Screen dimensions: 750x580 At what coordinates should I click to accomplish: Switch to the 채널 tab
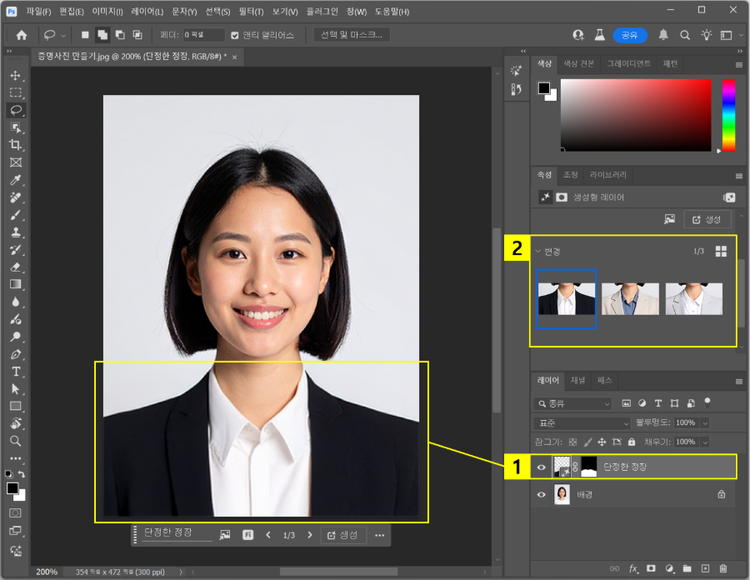coord(578,381)
